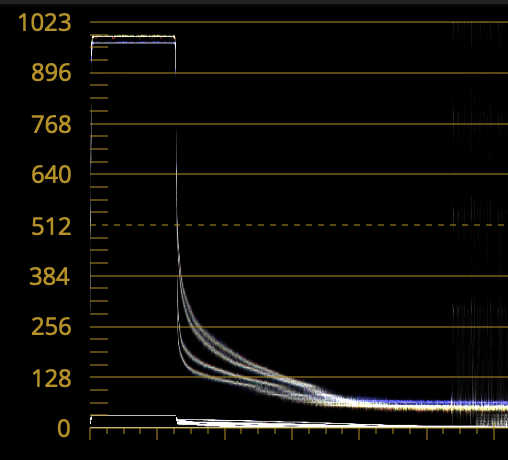Select the 128 scale label
Viewport: 508px width, 460px height.
click(51, 378)
